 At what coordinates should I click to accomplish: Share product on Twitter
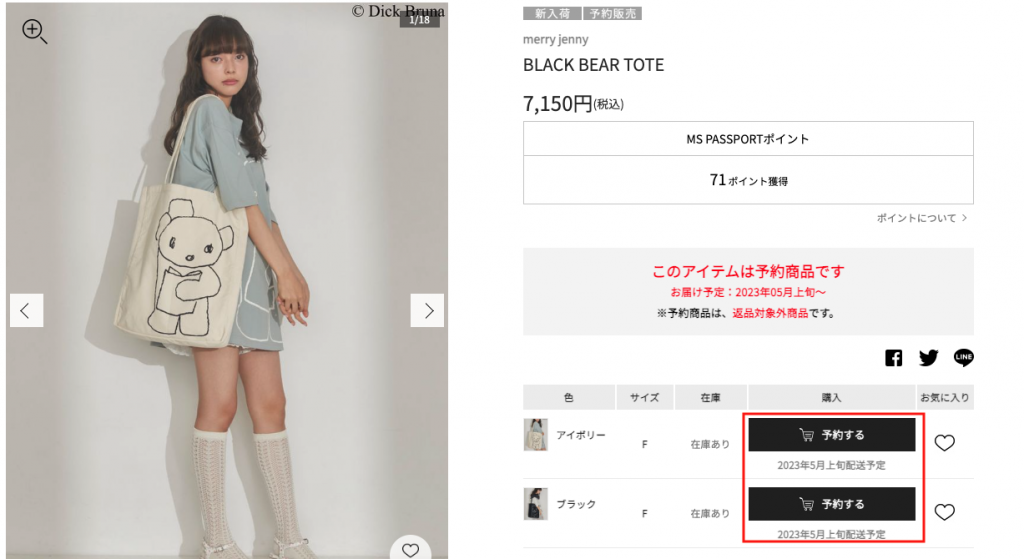pyautogui.click(x=928, y=358)
